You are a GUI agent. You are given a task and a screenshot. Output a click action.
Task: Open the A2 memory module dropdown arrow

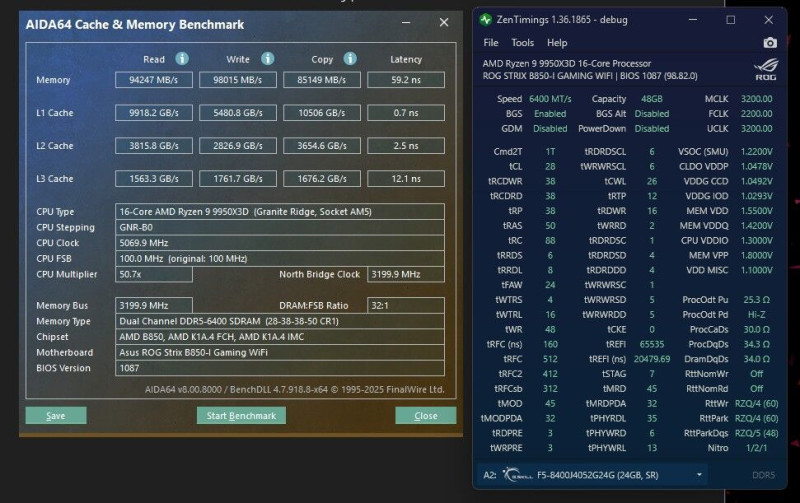point(699,475)
